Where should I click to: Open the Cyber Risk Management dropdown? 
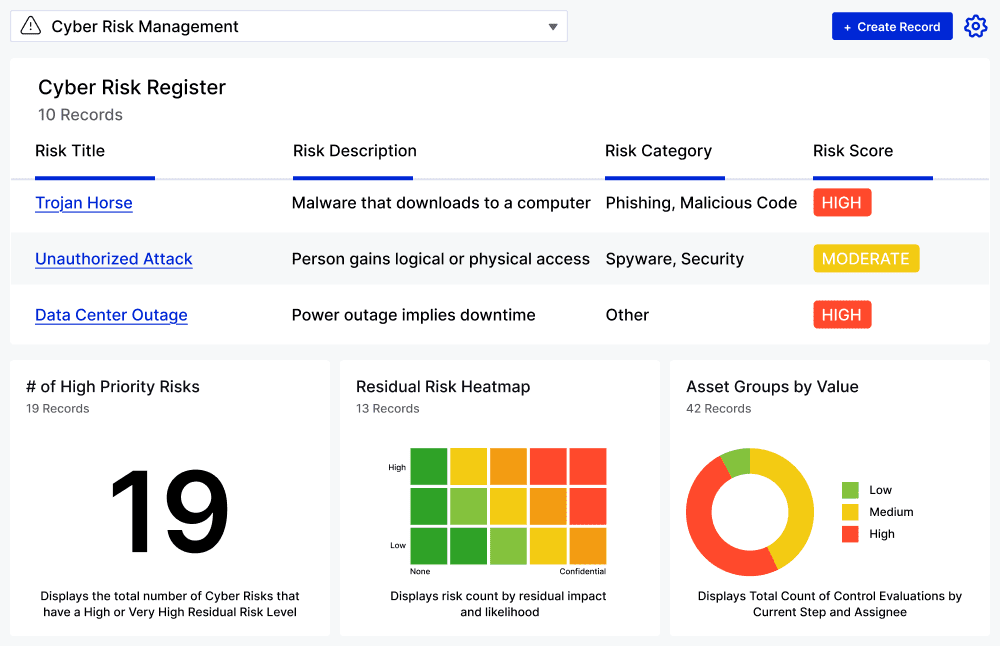[x=552, y=27]
